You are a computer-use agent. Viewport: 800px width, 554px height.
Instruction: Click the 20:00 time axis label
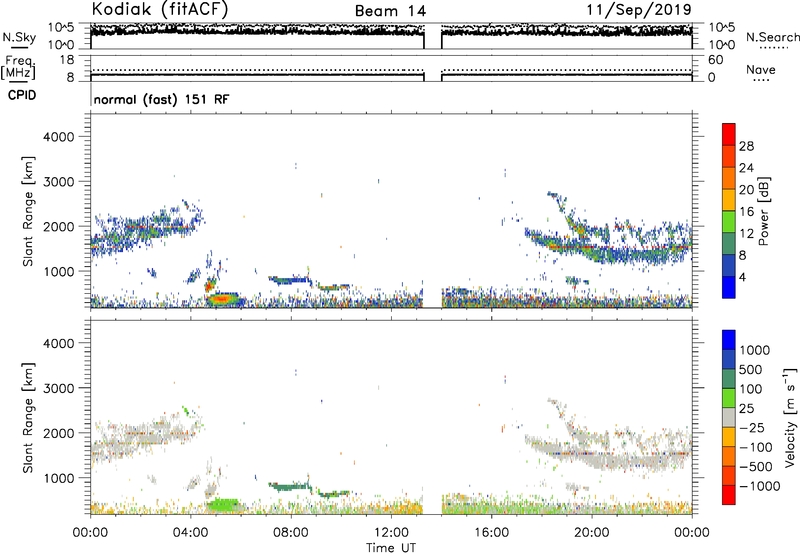tap(592, 533)
